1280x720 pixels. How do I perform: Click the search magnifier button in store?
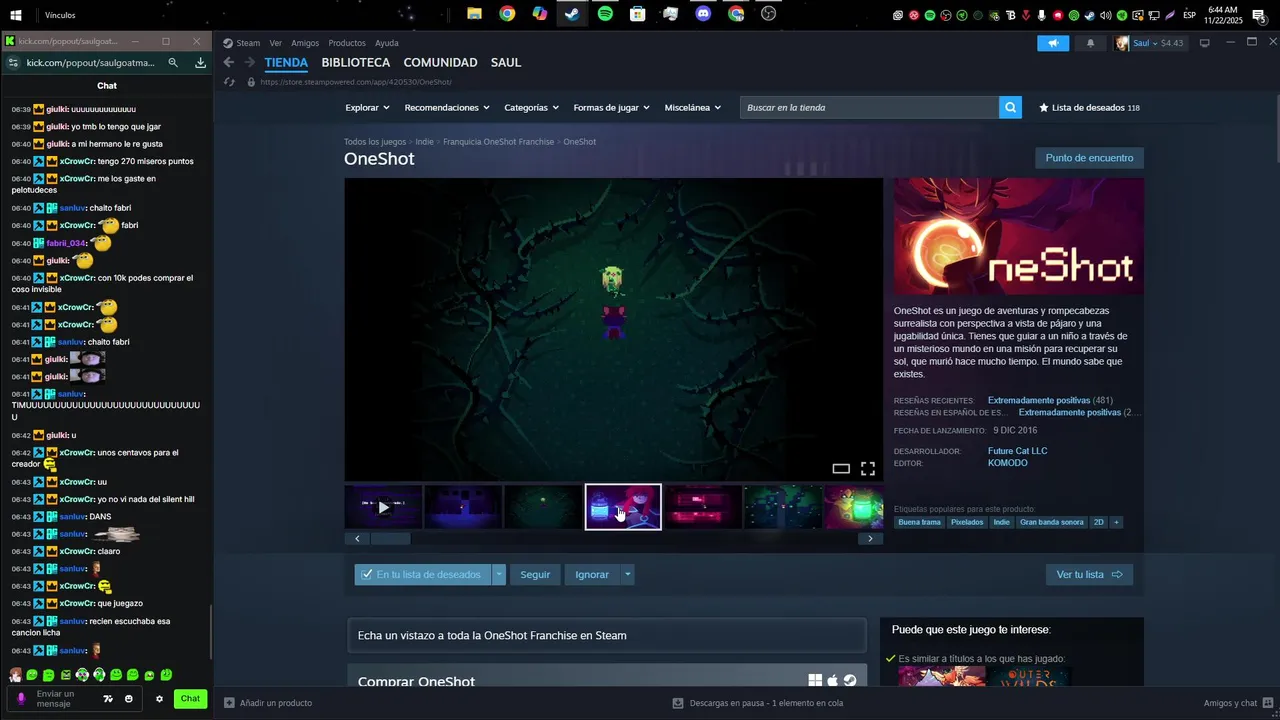[1010, 107]
